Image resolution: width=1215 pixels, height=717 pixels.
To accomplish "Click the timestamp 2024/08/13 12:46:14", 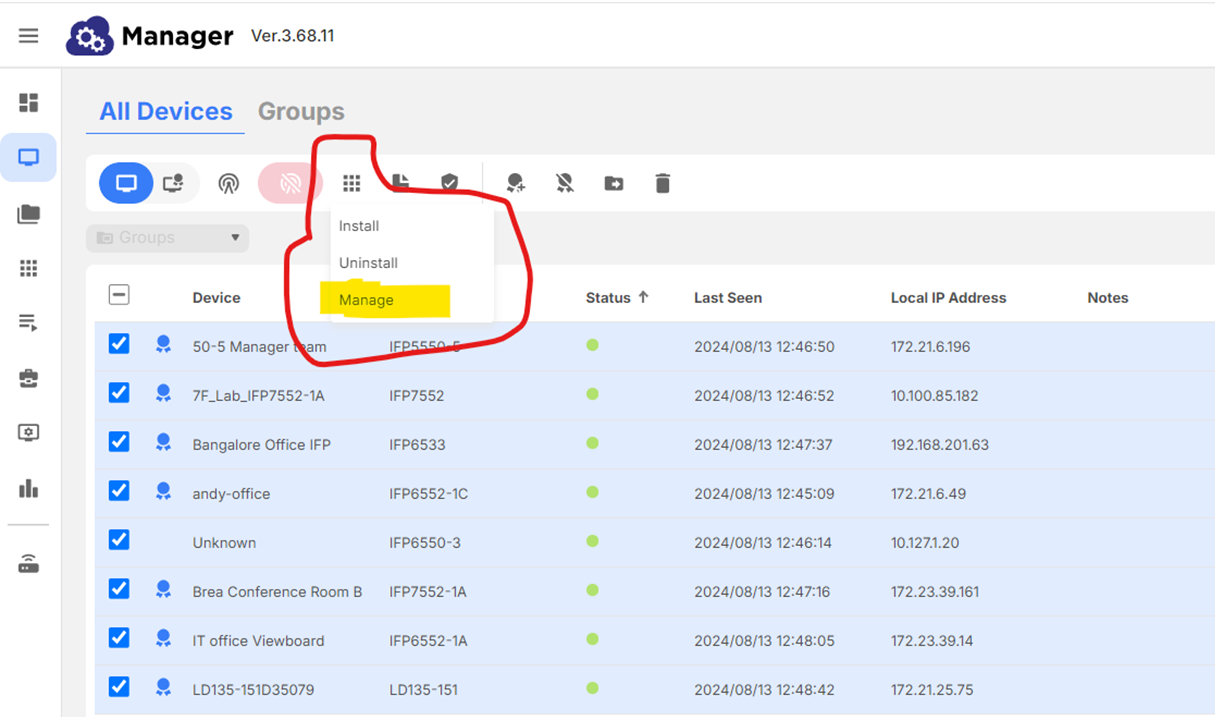I will pyautogui.click(x=764, y=543).
